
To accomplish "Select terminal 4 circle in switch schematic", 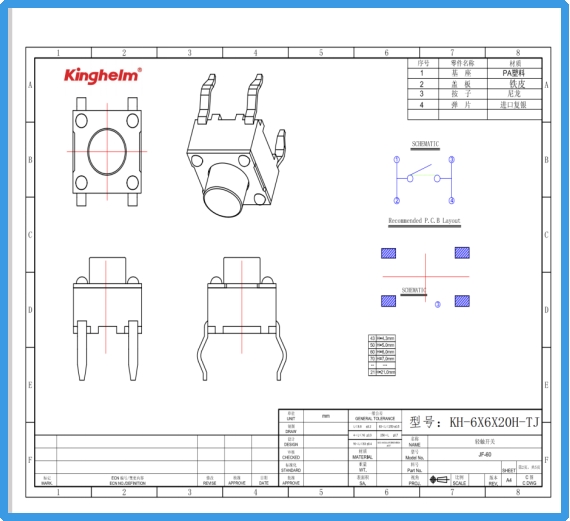I will tap(451, 200).
